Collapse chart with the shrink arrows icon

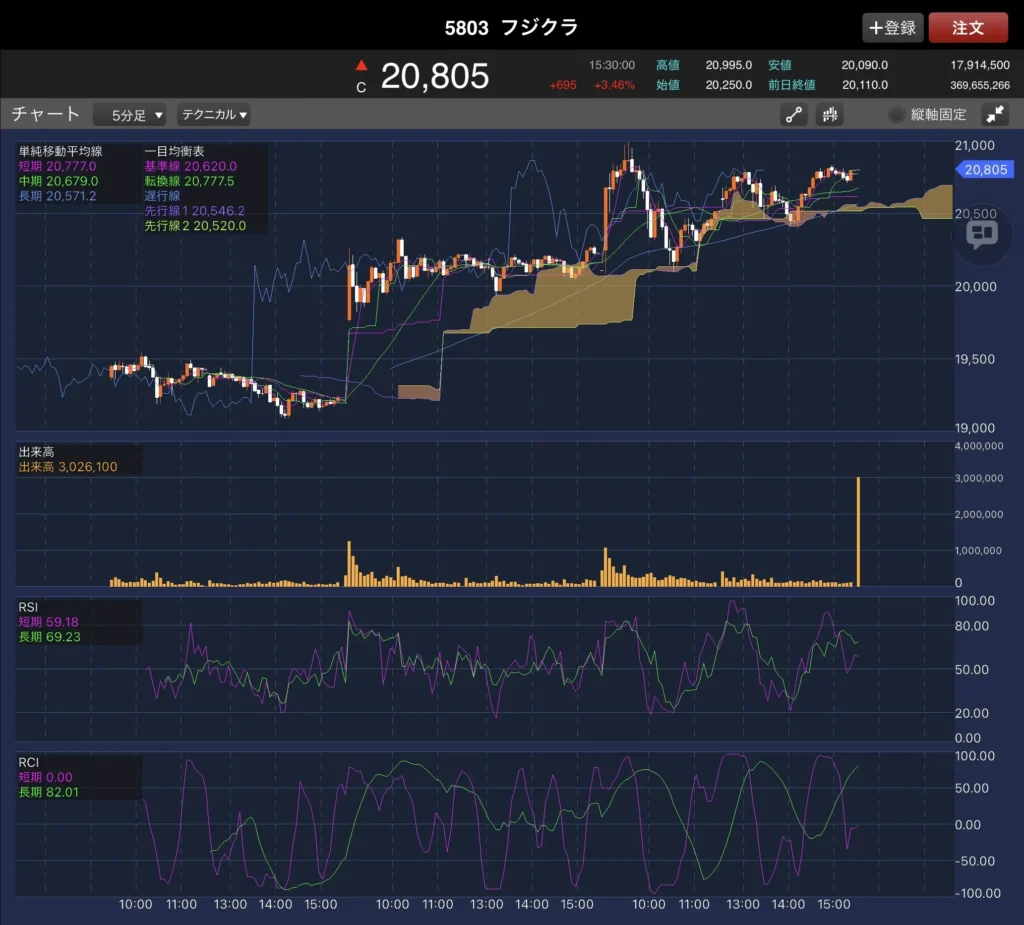(x=995, y=115)
